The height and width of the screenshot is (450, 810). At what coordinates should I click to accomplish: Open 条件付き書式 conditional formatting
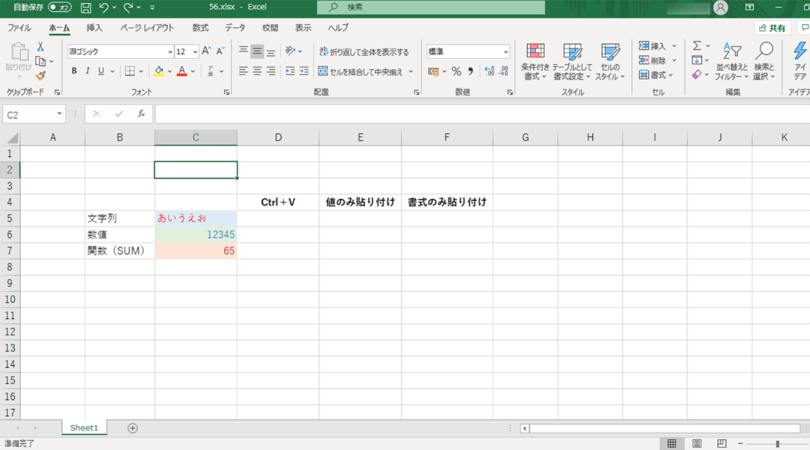[535, 62]
